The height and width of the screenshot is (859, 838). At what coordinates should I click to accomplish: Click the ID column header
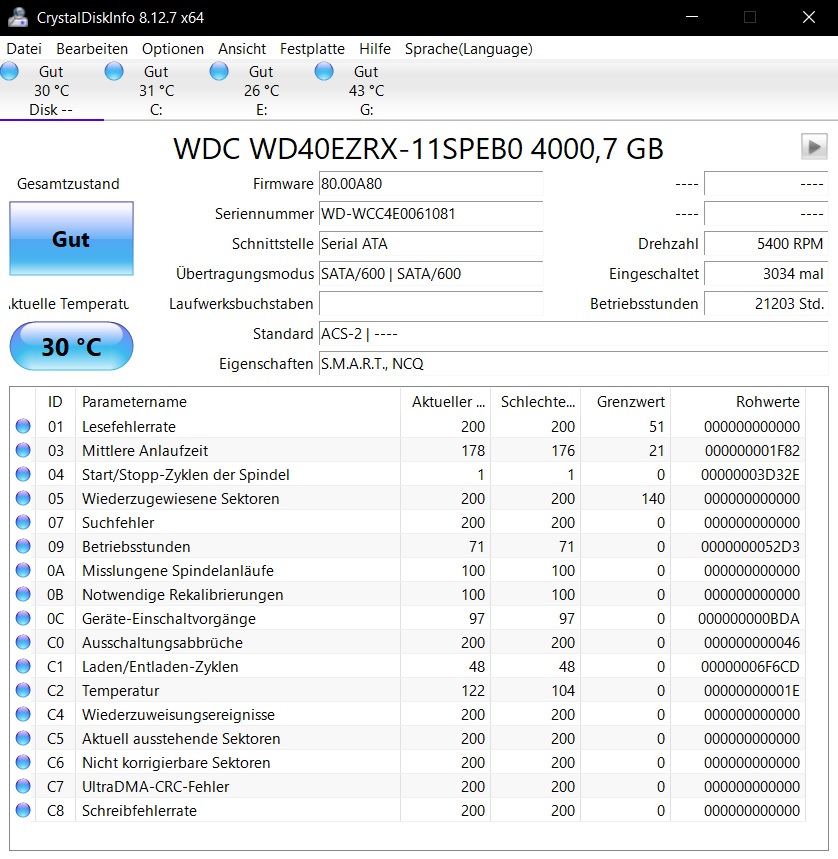click(x=55, y=402)
